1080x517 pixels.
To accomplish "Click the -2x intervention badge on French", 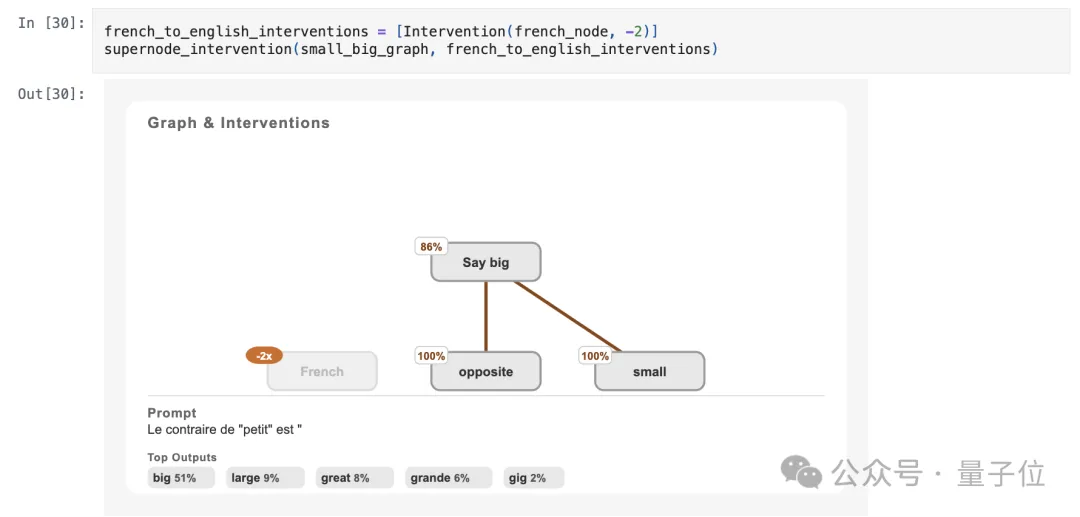I will click(264, 355).
